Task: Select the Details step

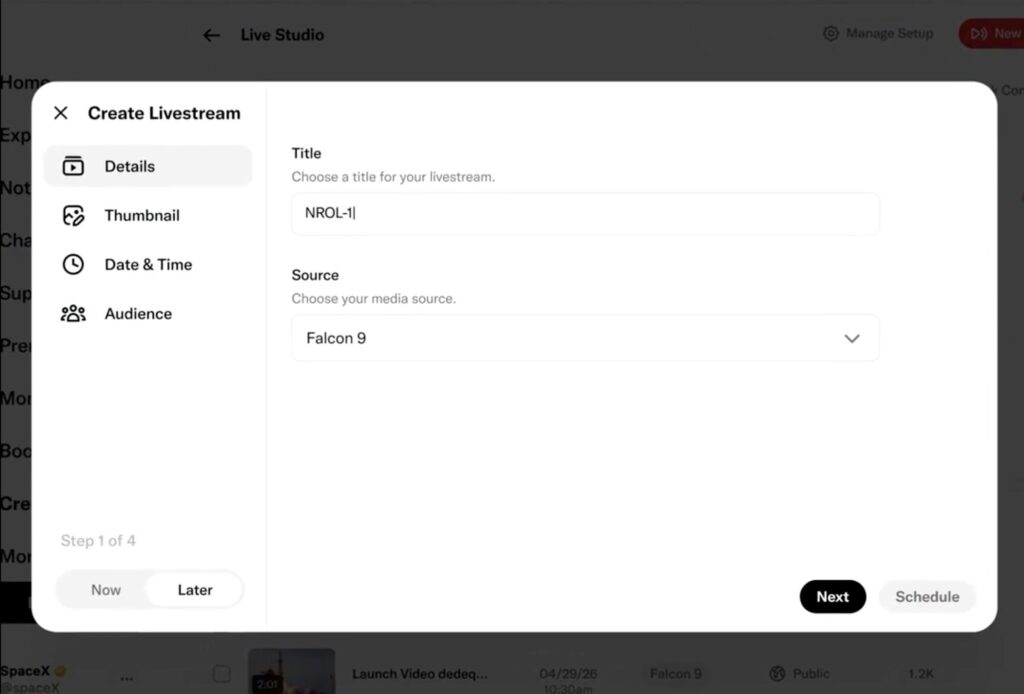Action: coord(148,166)
